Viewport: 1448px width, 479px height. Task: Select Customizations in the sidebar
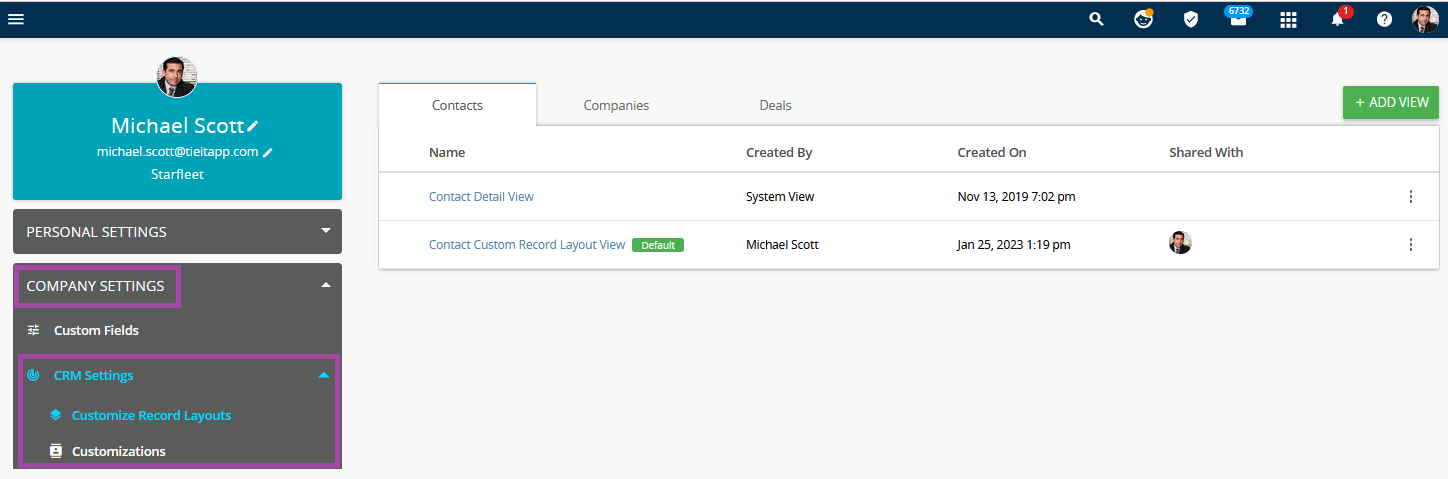tap(119, 451)
